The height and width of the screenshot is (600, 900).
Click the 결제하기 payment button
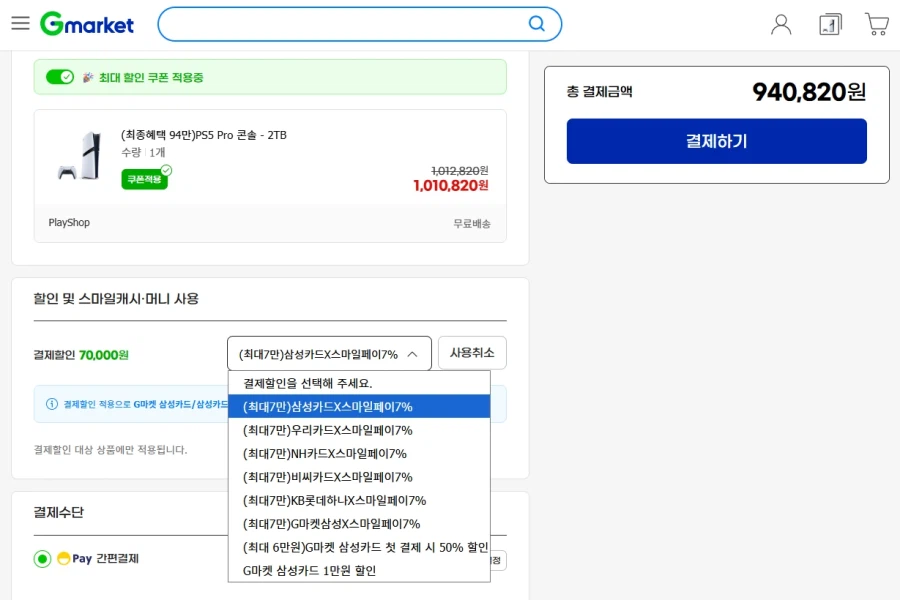click(x=716, y=141)
